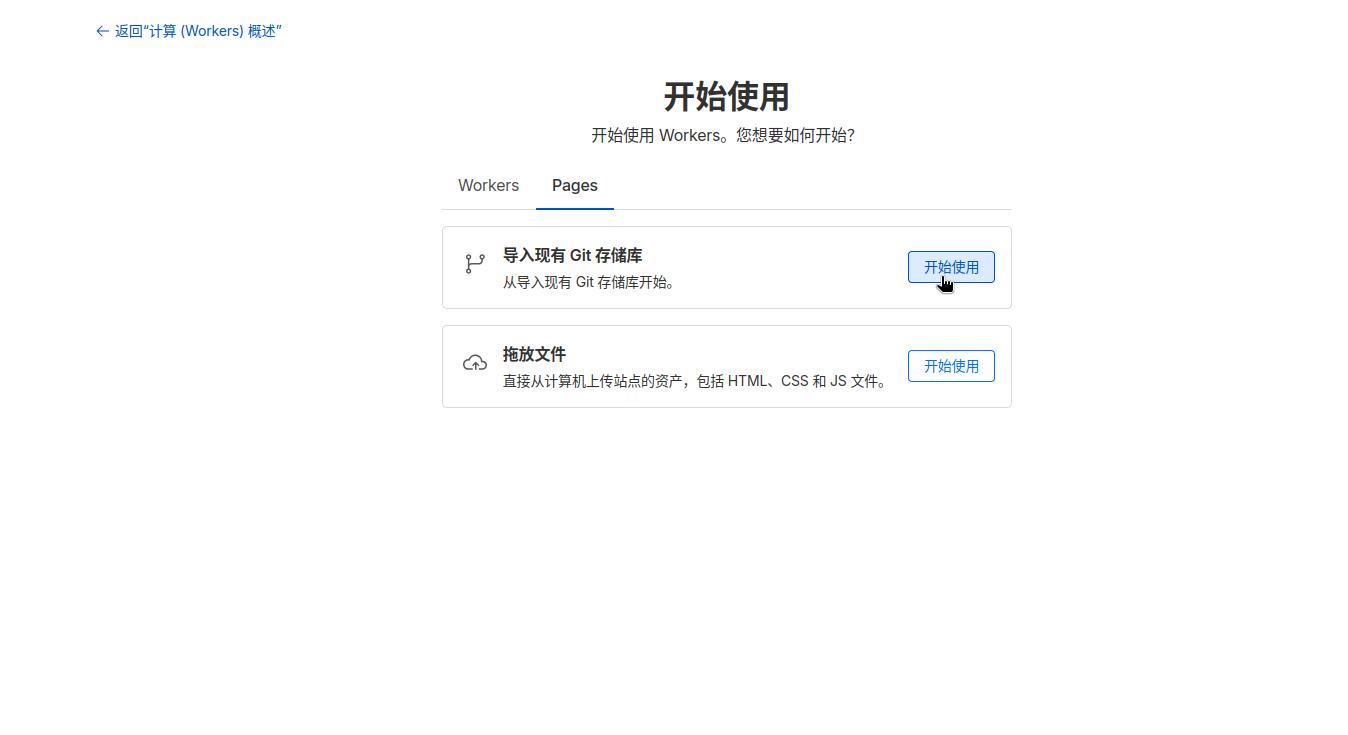
Task: Click the back arrow icon at top left
Action: coord(102,31)
